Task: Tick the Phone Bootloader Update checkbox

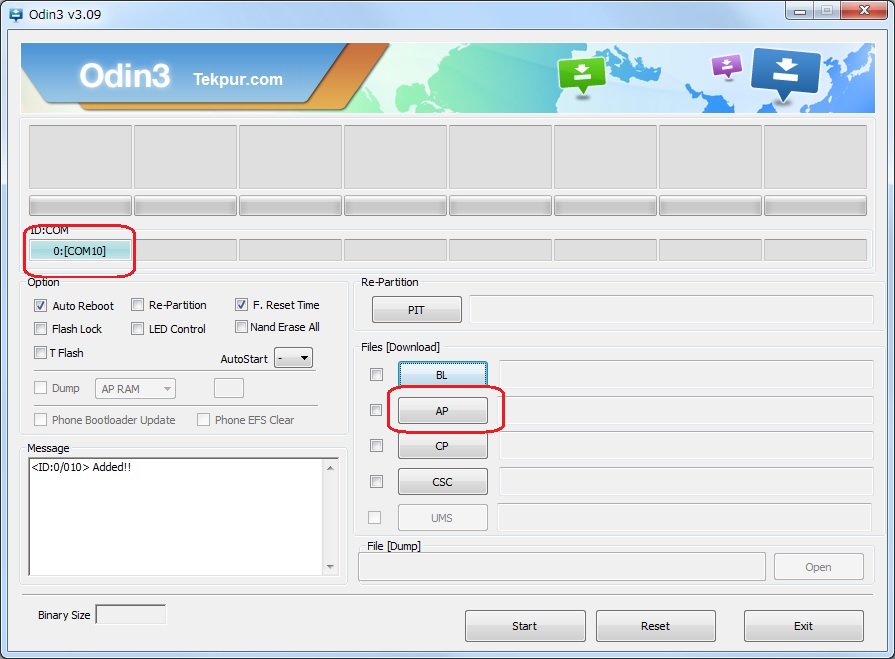Action: [x=40, y=420]
